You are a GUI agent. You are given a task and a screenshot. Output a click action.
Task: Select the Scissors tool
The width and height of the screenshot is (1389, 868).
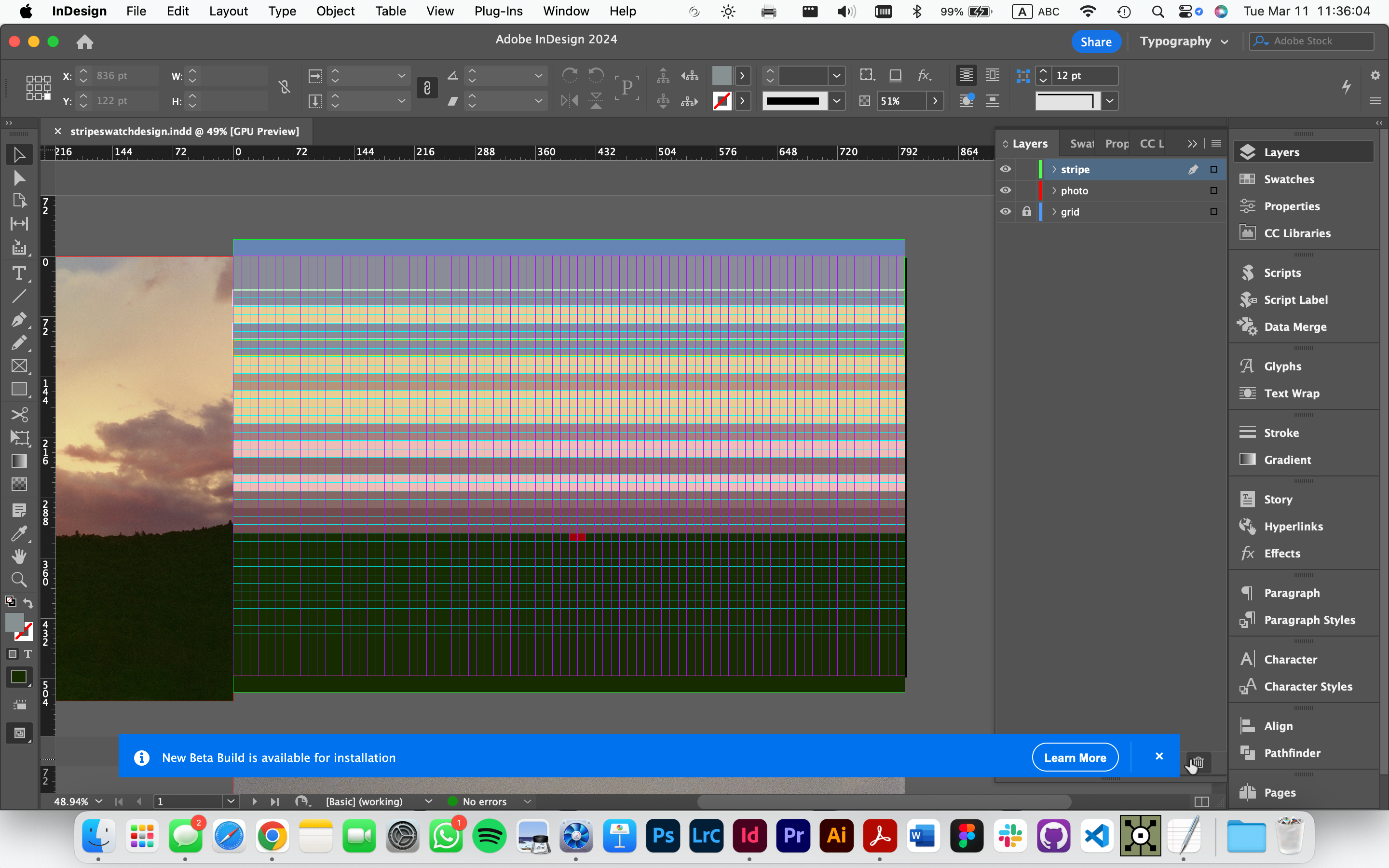(x=19, y=415)
